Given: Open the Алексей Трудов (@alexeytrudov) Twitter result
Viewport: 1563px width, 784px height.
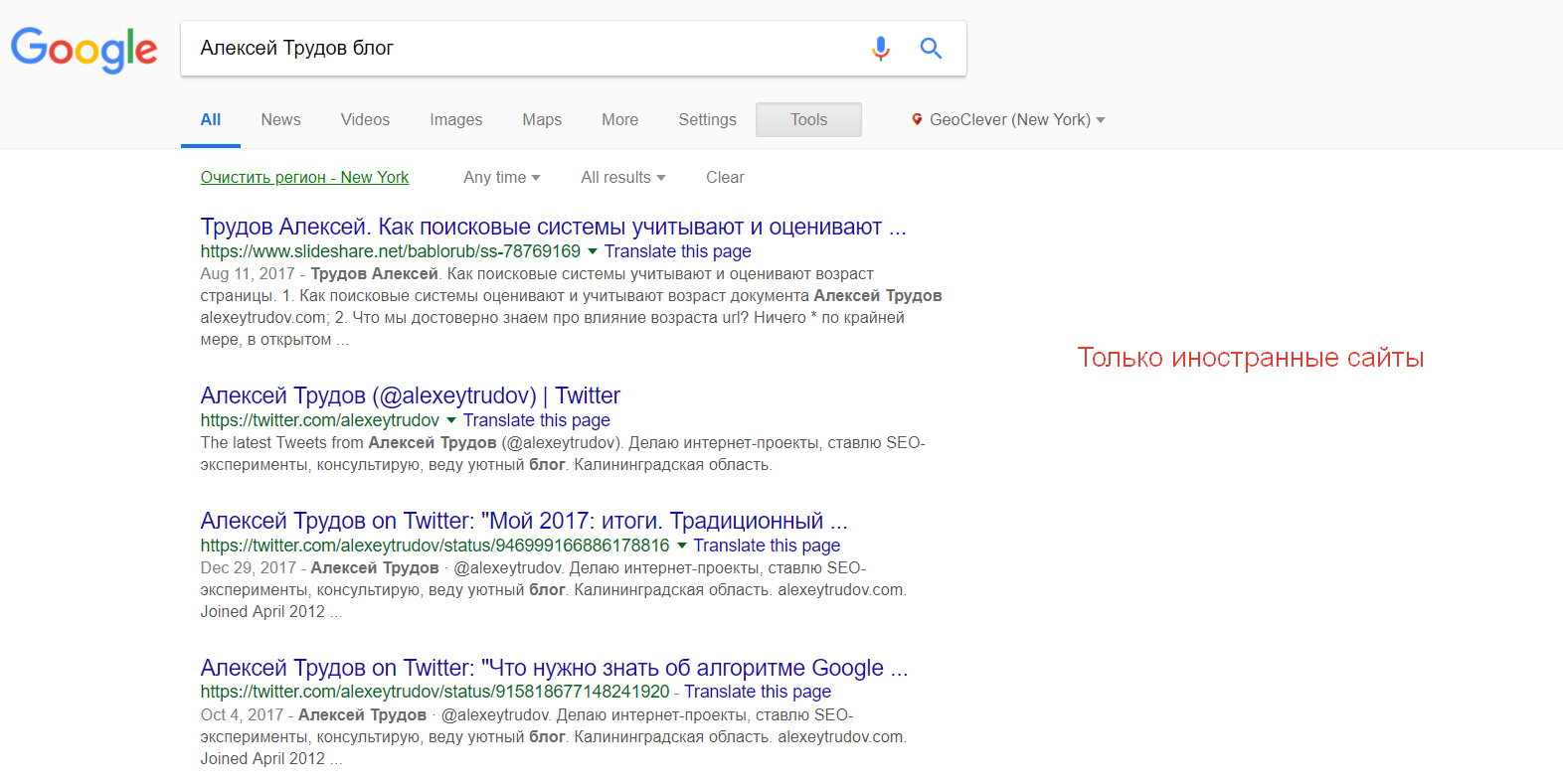Looking at the screenshot, I should coord(410,395).
